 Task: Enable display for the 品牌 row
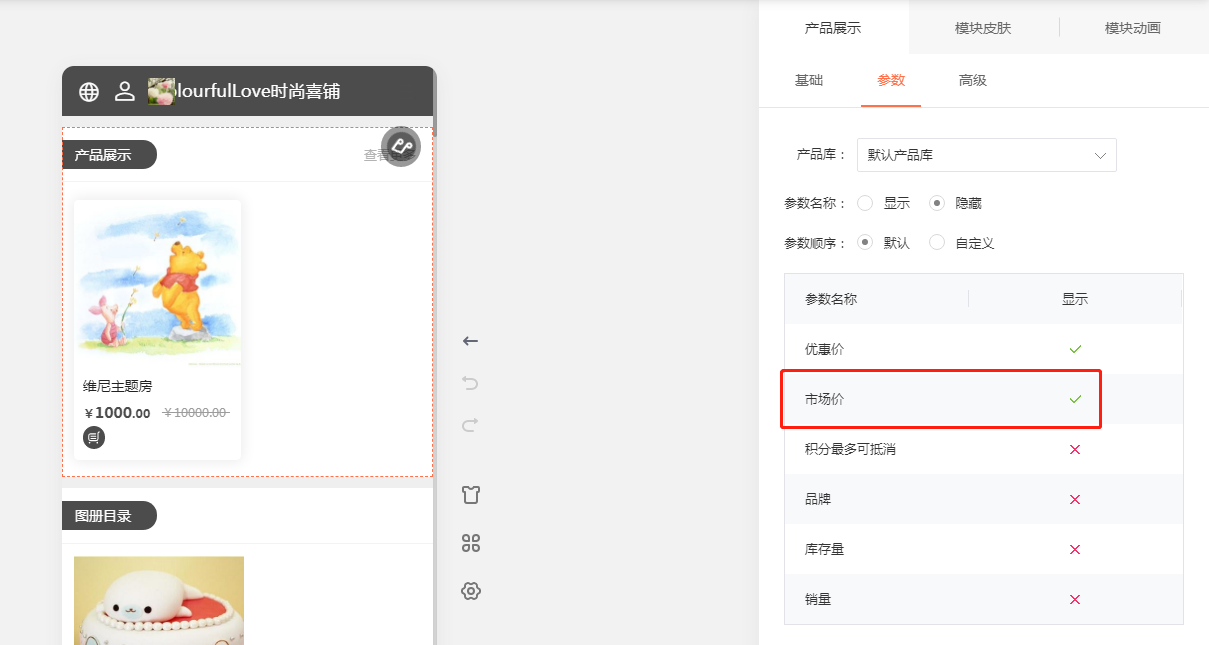(x=1075, y=499)
